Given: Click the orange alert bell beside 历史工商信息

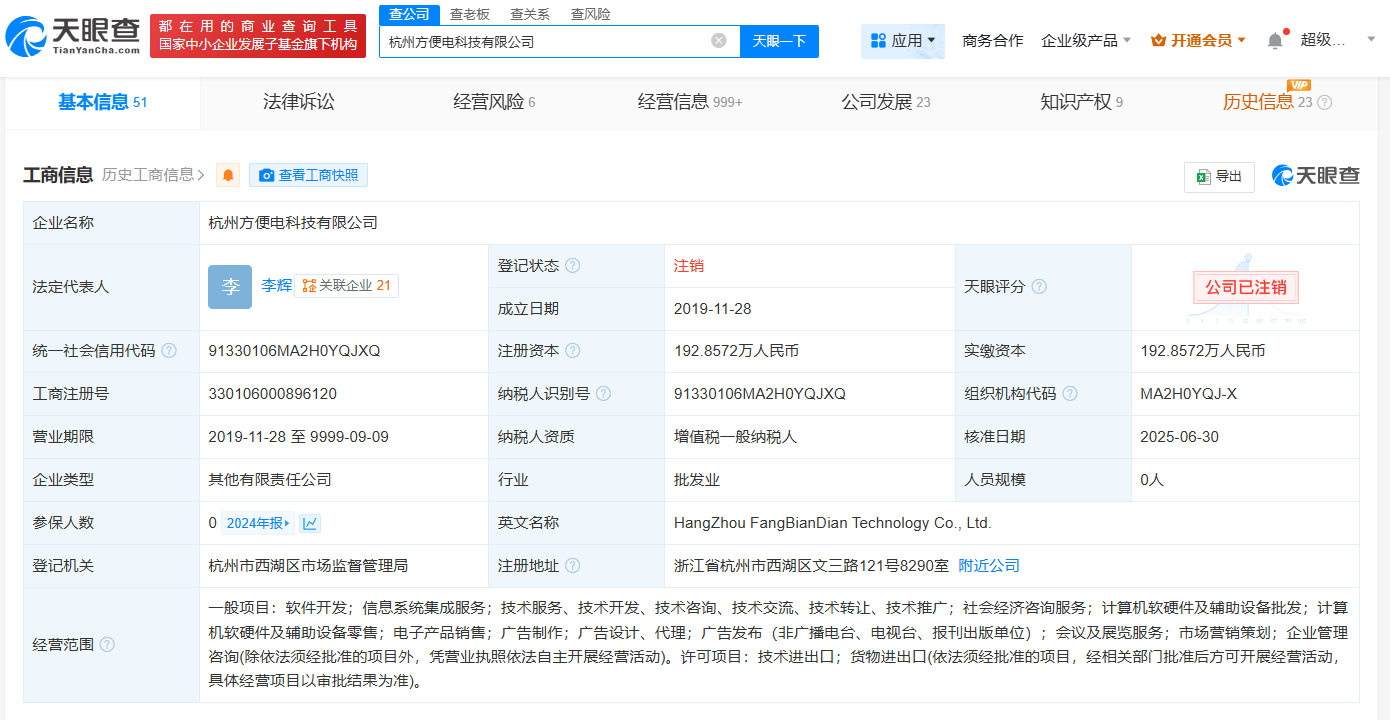Looking at the screenshot, I should click(229, 175).
